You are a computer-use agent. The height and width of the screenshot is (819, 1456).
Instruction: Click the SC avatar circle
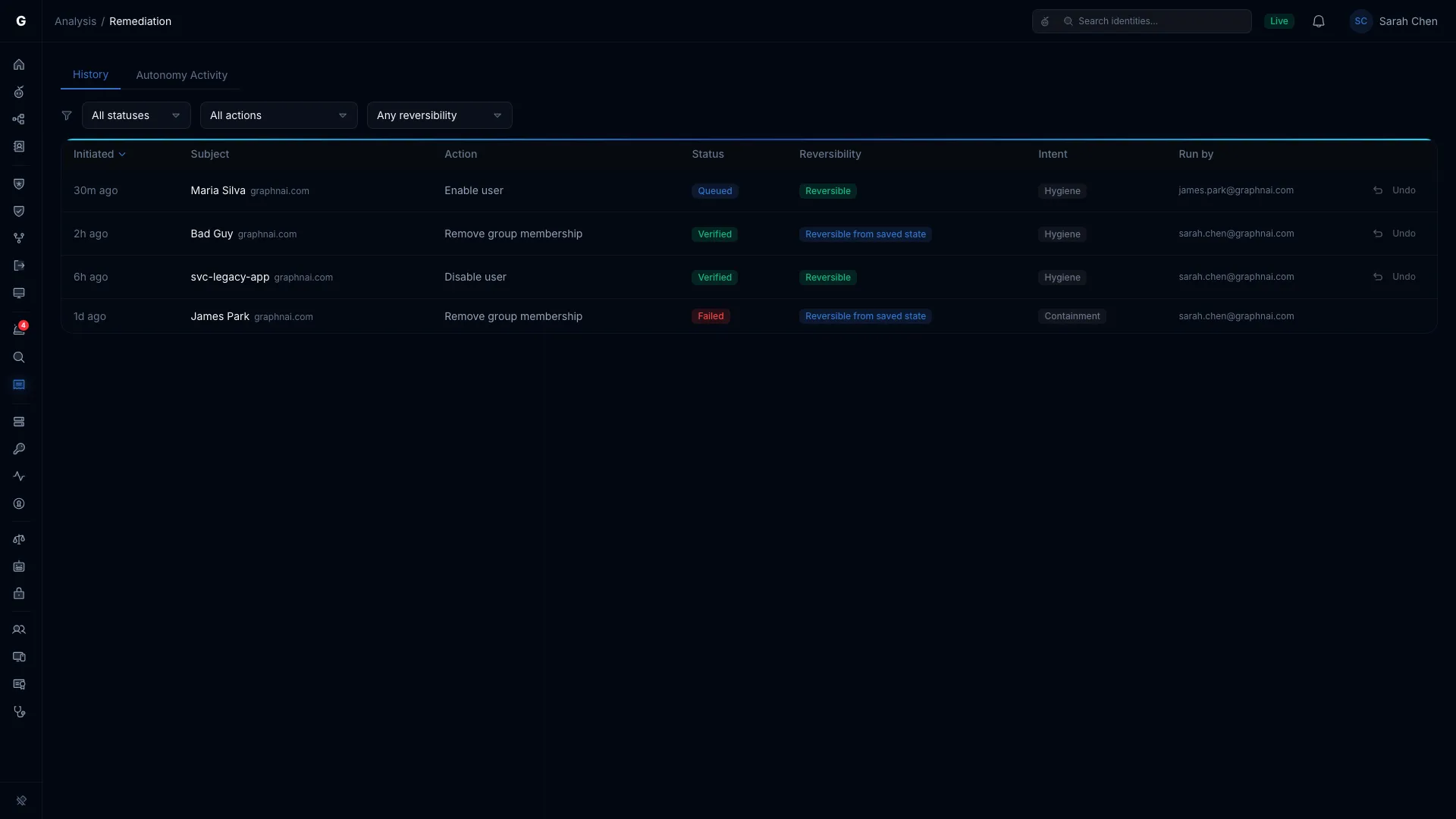1361,21
